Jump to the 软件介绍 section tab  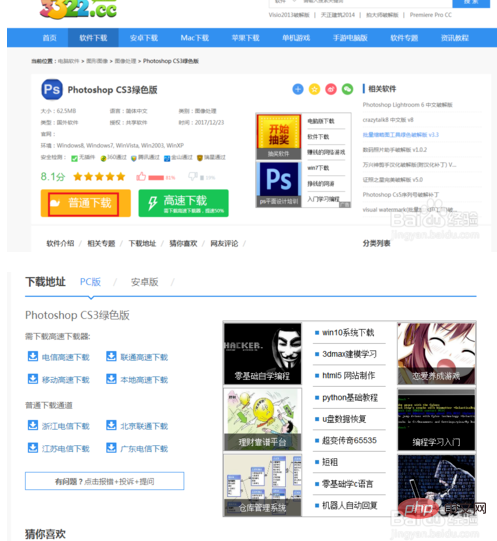coord(60,243)
